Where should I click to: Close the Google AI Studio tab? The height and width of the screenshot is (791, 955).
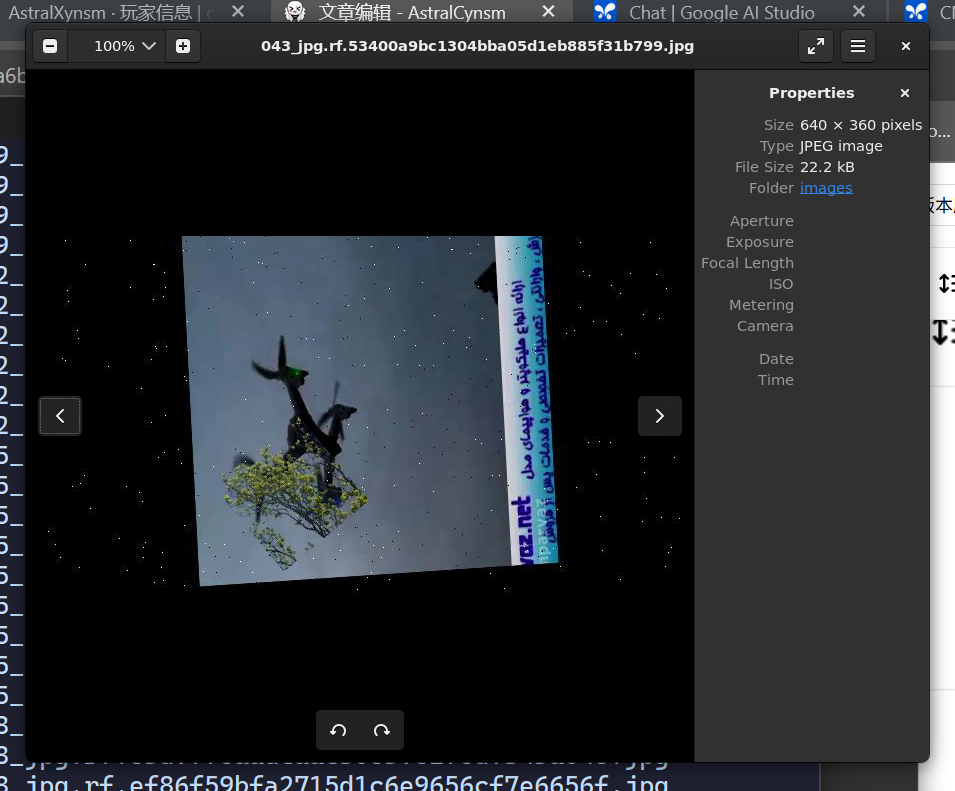coord(860,12)
